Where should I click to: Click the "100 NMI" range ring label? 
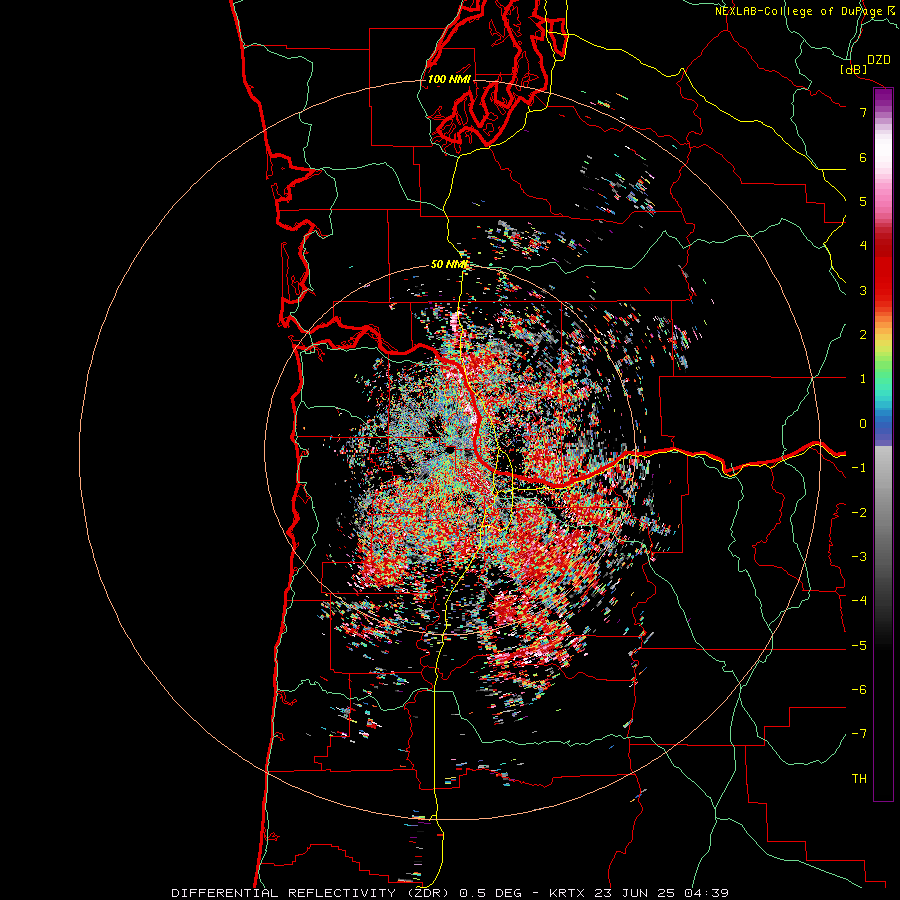pos(449,79)
